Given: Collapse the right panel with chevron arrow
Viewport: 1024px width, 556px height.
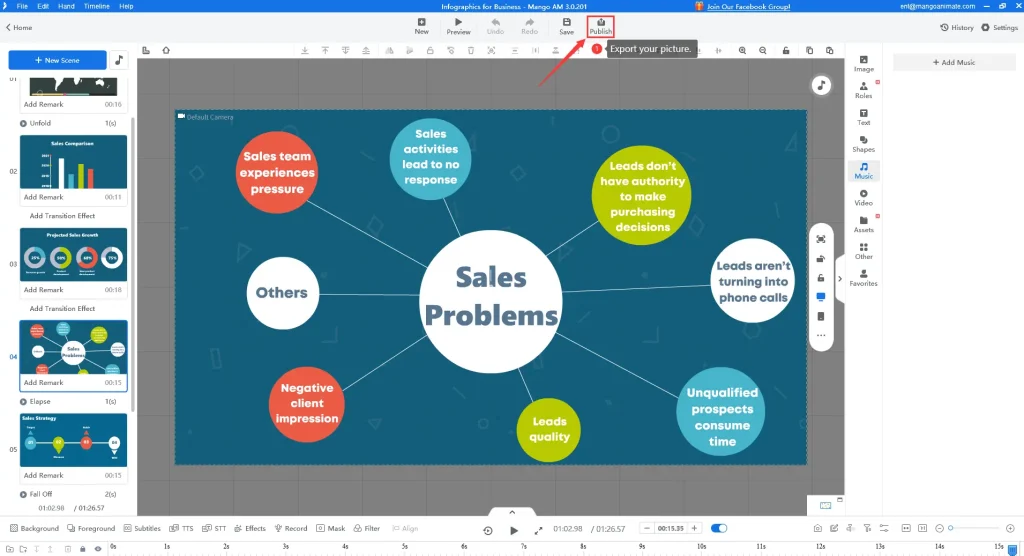Looking at the screenshot, I should pyautogui.click(x=840, y=279).
